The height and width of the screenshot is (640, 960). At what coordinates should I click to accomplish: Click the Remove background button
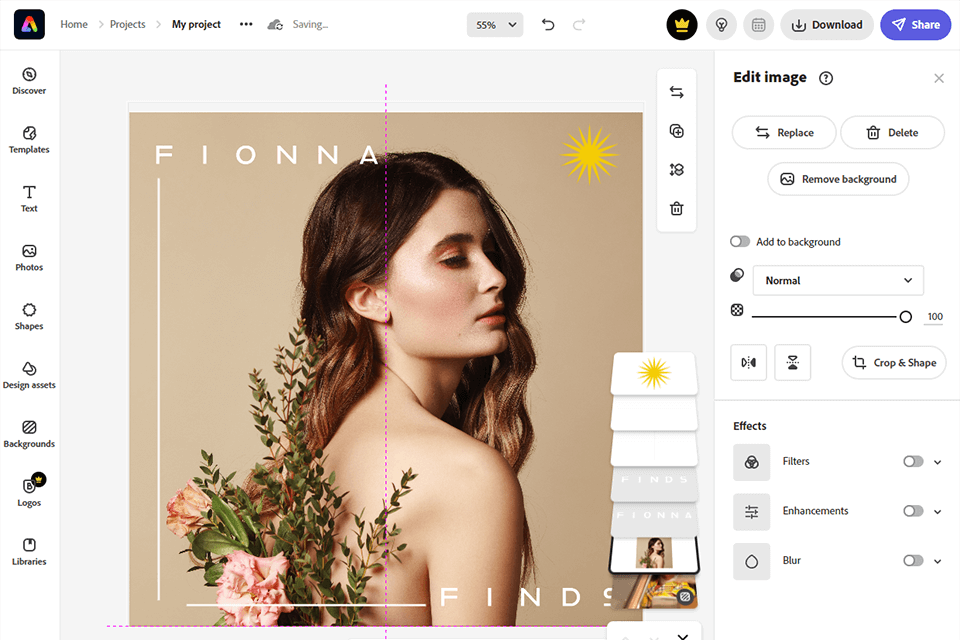(838, 179)
